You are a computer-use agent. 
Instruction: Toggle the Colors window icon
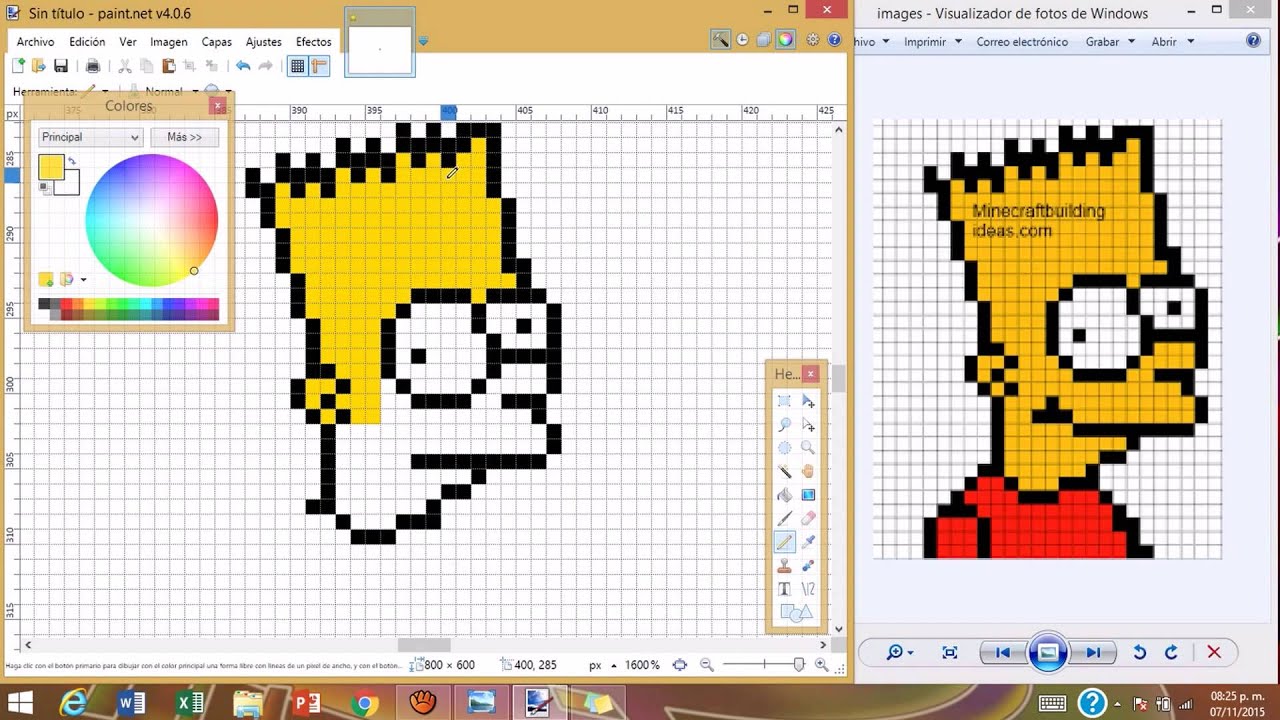coord(786,40)
